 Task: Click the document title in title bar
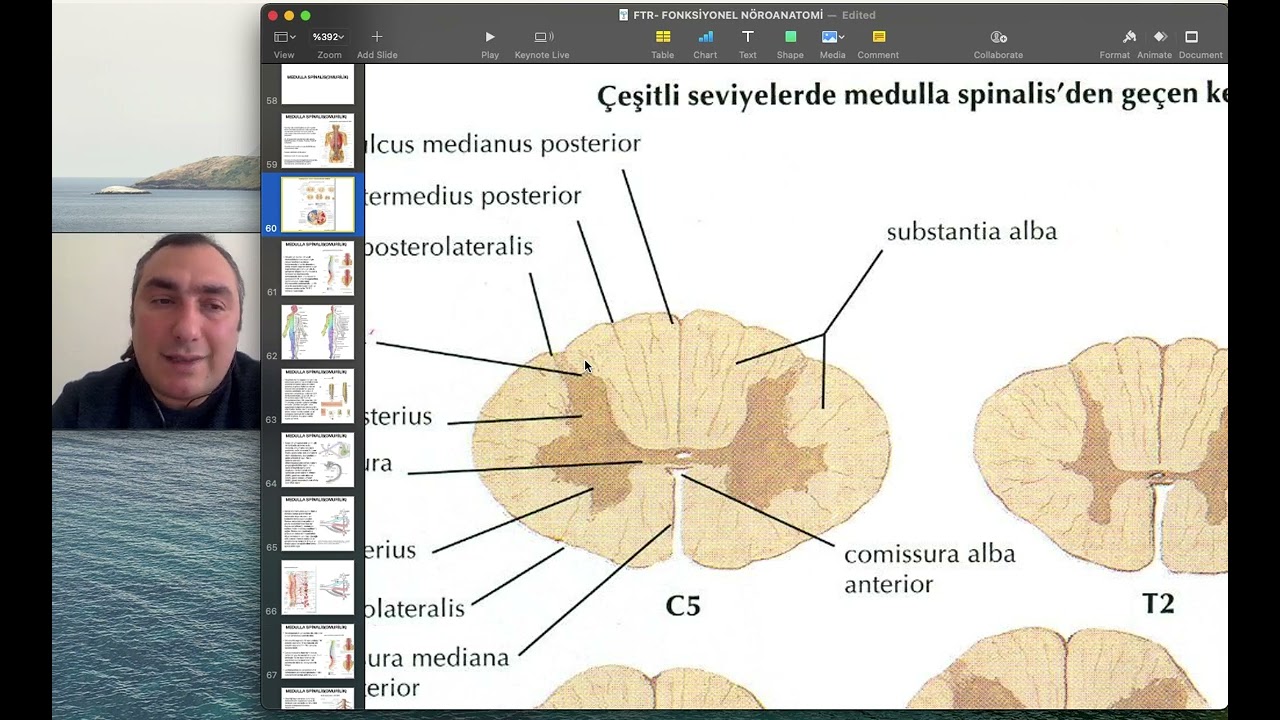[x=728, y=15]
